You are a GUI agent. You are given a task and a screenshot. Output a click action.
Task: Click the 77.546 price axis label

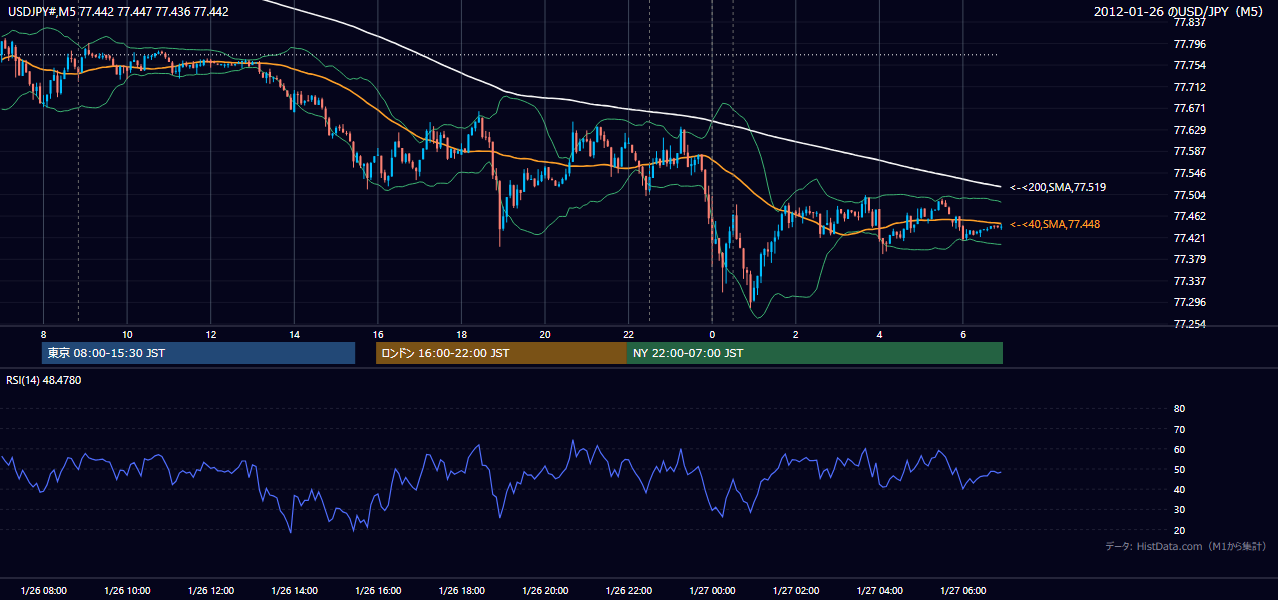(x=1189, y=173)
